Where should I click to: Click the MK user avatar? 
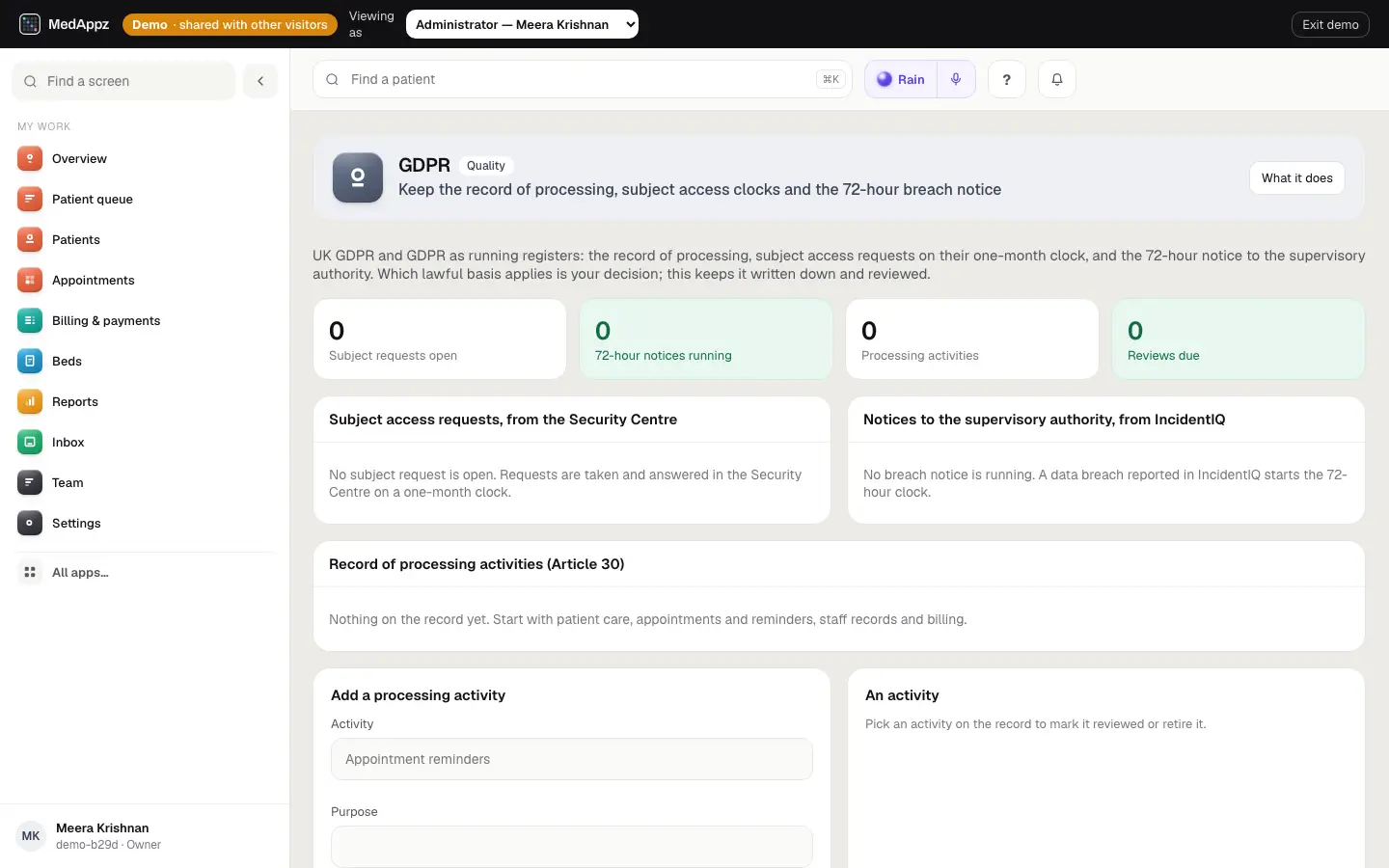tap(31, 836)
